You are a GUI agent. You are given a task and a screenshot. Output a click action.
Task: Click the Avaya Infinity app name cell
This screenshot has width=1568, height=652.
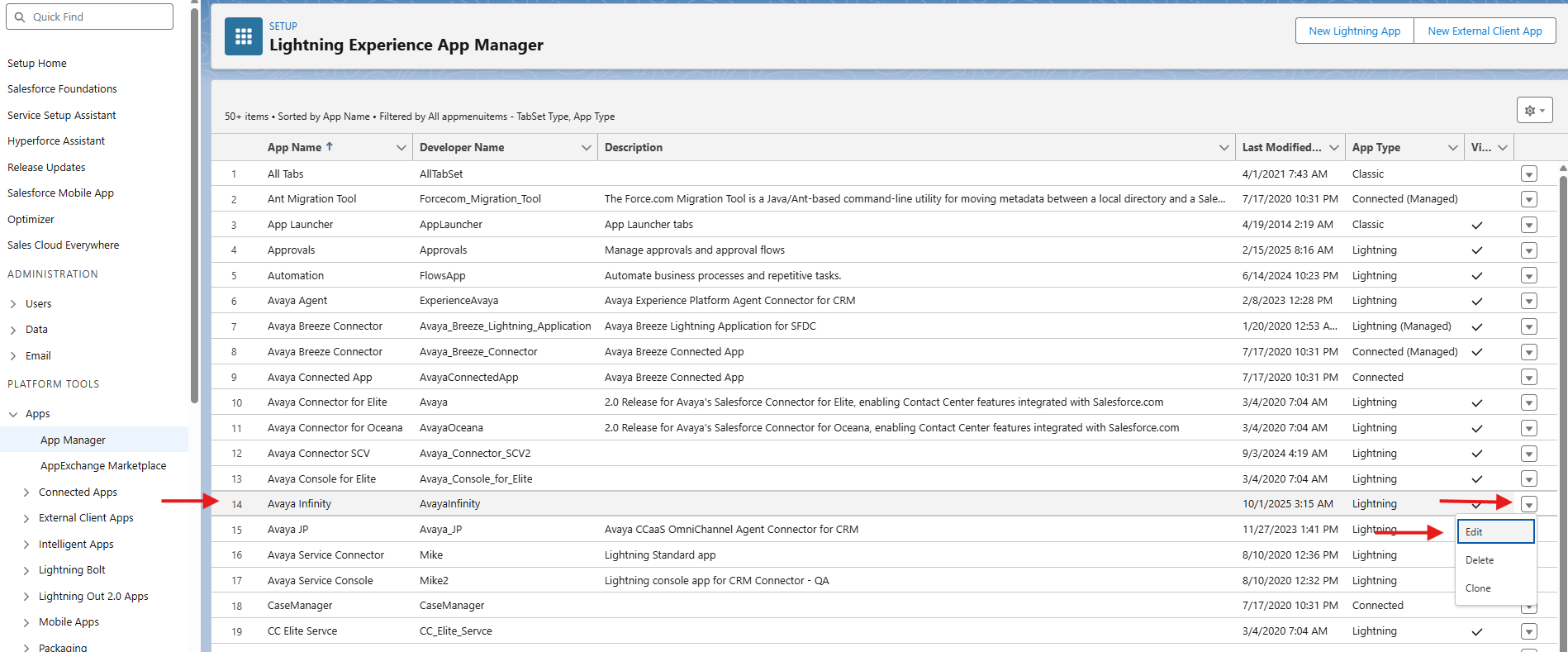pyautogui.click(x=299, y=504)
